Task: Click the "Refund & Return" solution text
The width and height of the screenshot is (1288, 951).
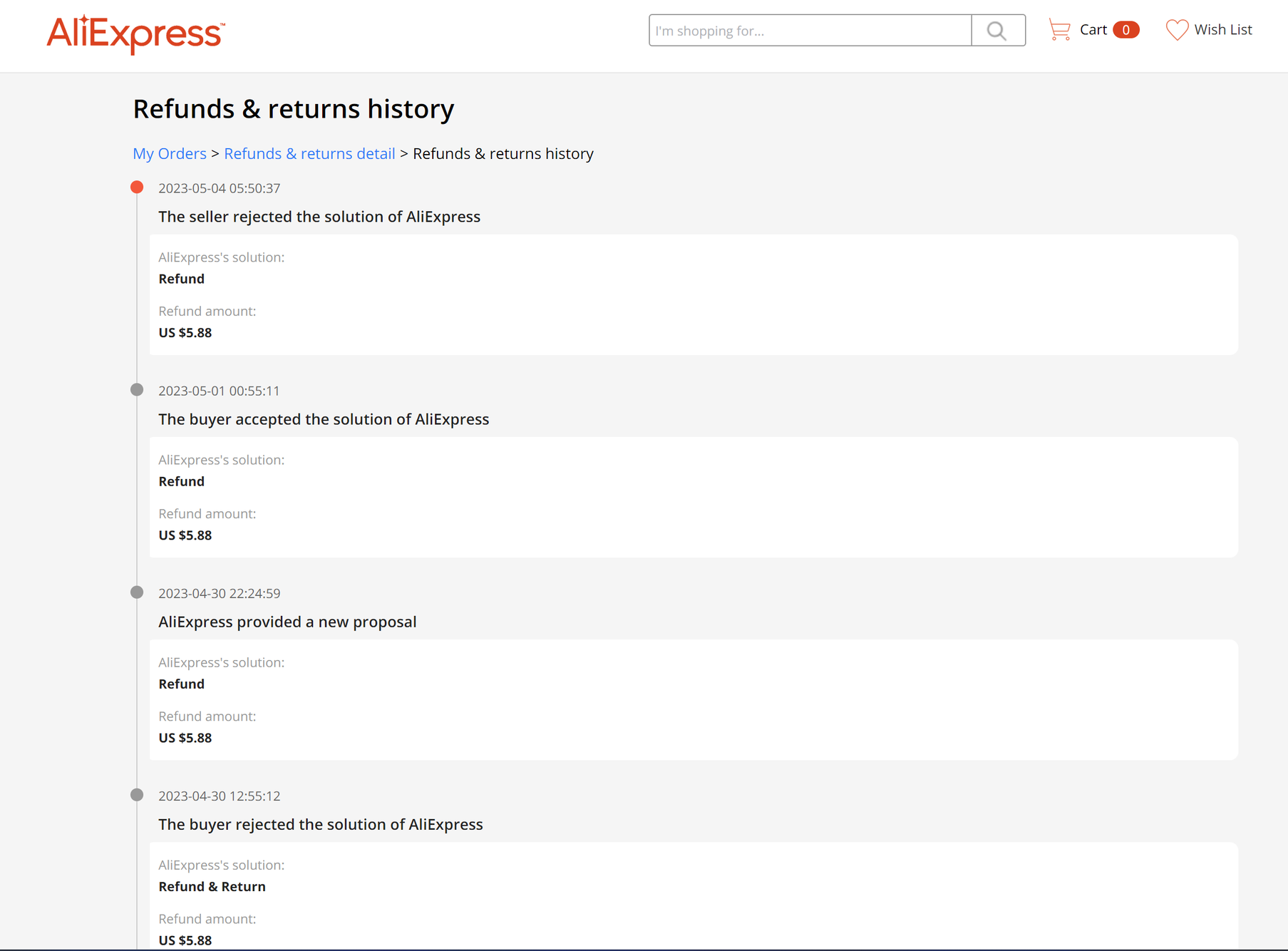Action: pos(212,886)
